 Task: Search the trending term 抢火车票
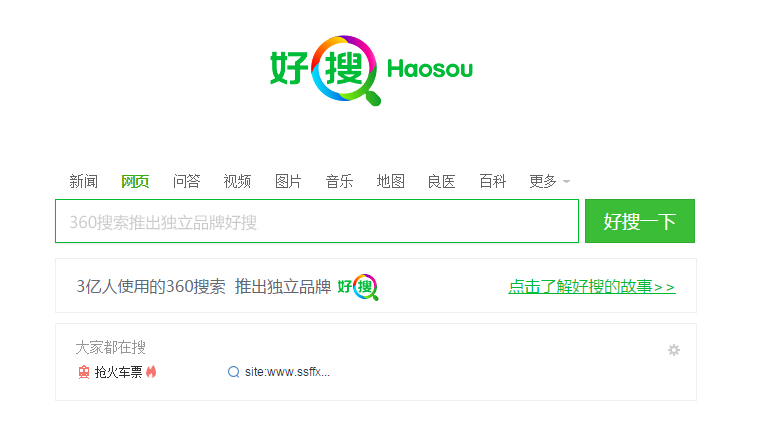pos(118,372)
